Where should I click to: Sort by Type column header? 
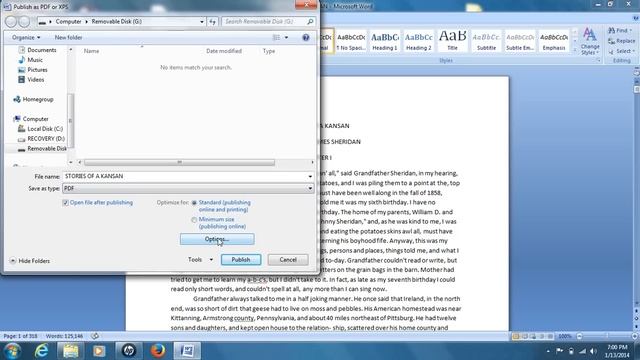269,51
